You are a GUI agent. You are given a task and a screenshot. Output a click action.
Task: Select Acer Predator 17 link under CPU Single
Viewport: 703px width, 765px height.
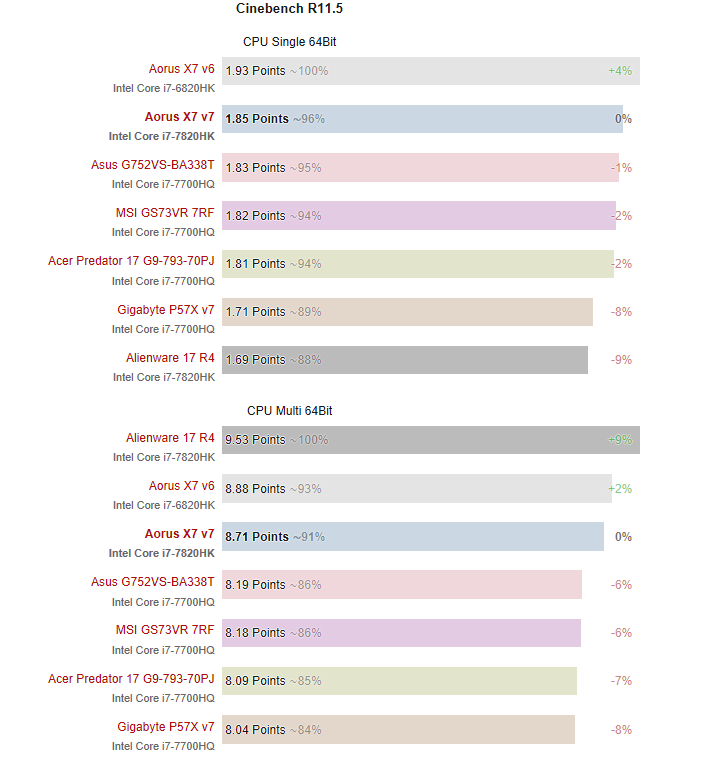(131, 261)
